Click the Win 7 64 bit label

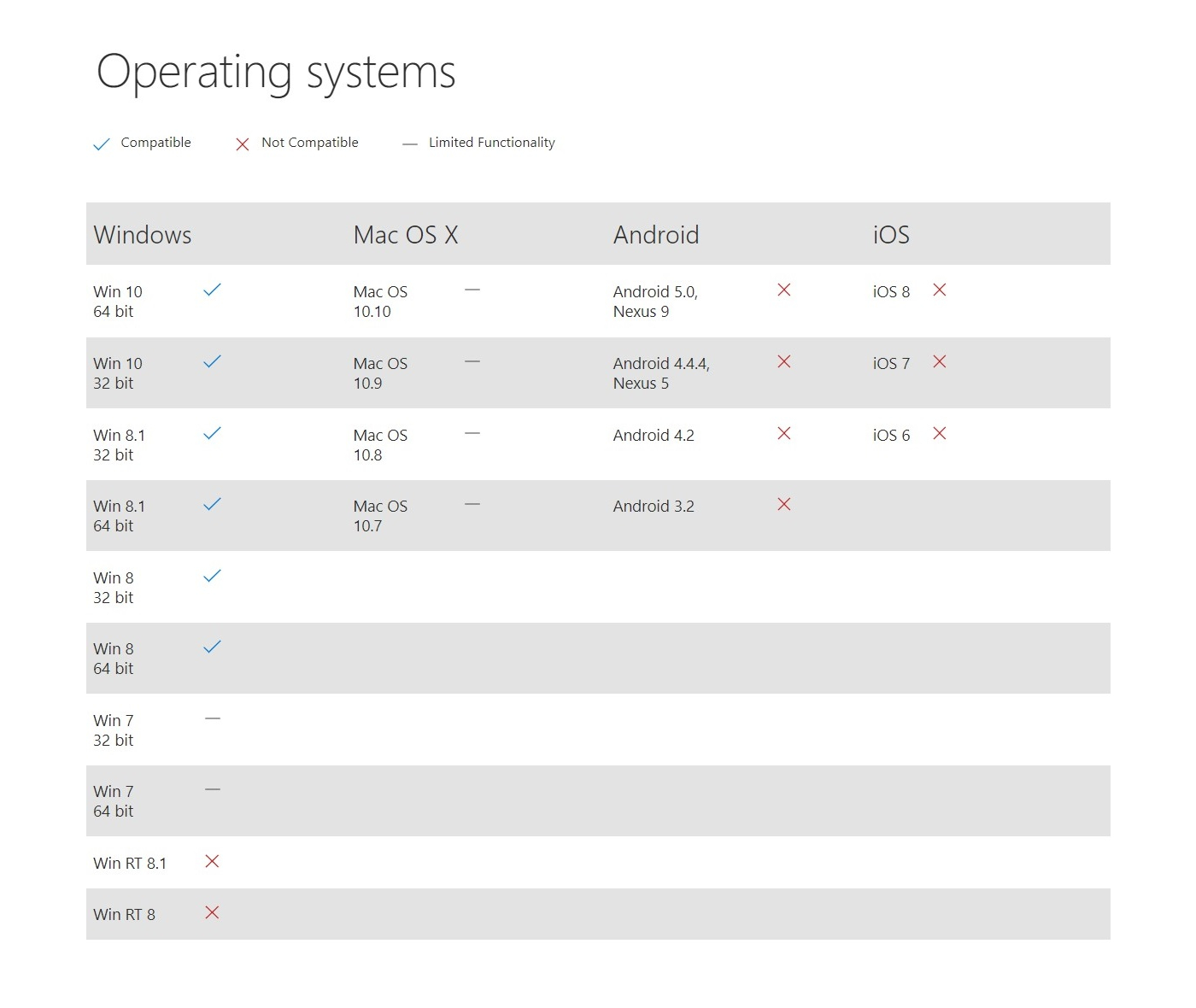tap(114, 801)
